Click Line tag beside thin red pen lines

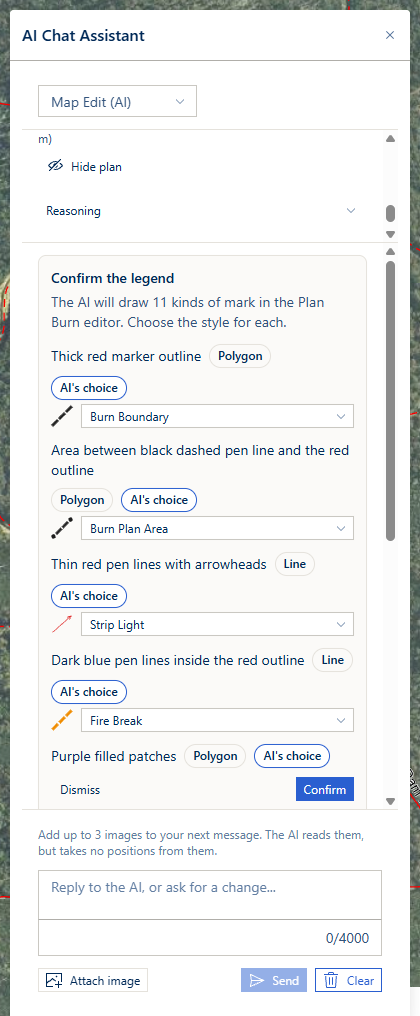[295, 564]
